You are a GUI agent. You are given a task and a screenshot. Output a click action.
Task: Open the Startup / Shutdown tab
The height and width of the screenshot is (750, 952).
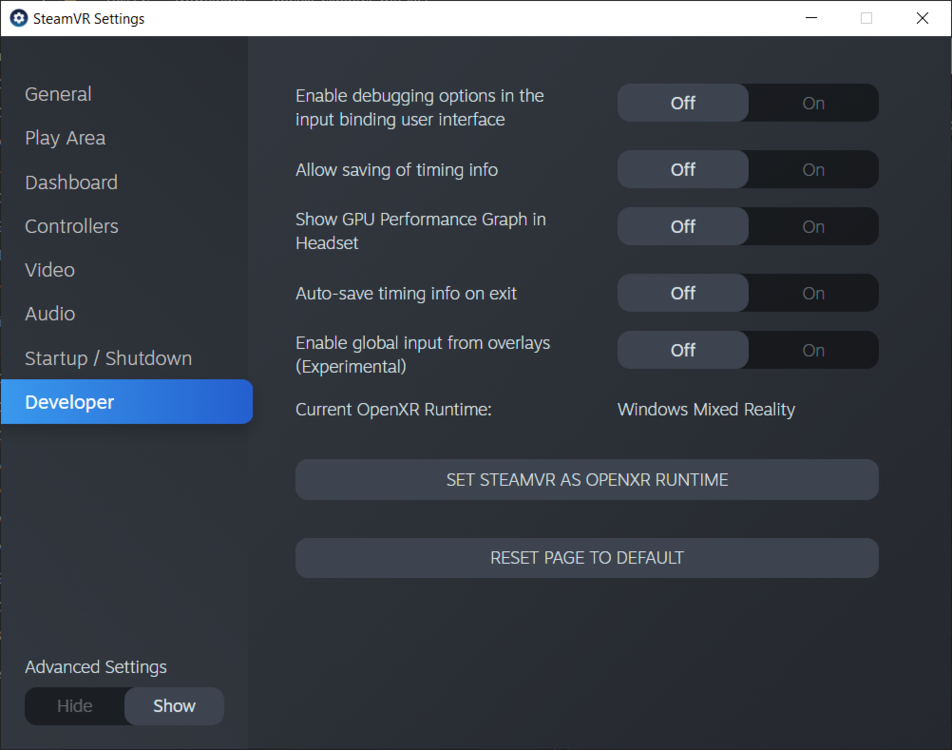pyautogui.click(x=108, y=358)
